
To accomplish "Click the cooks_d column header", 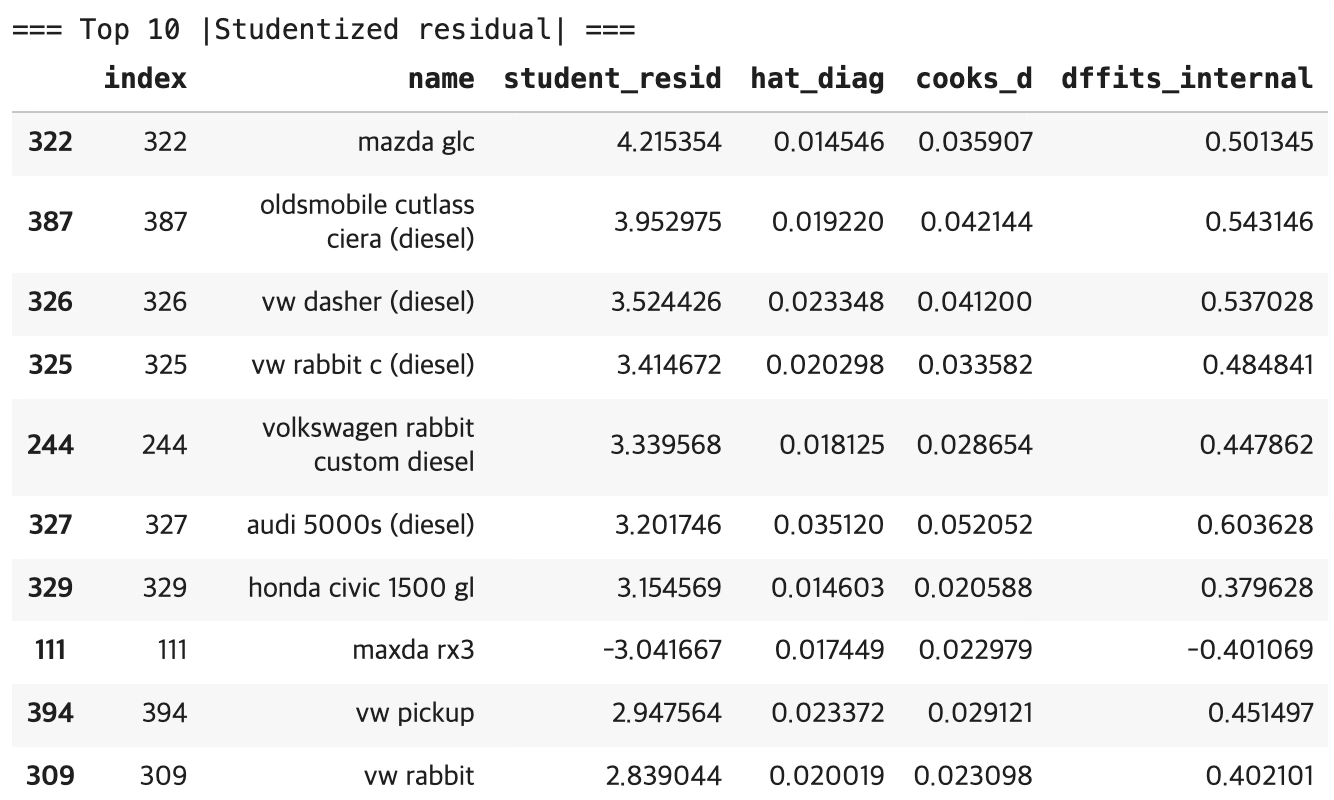I will pos(973,79).
